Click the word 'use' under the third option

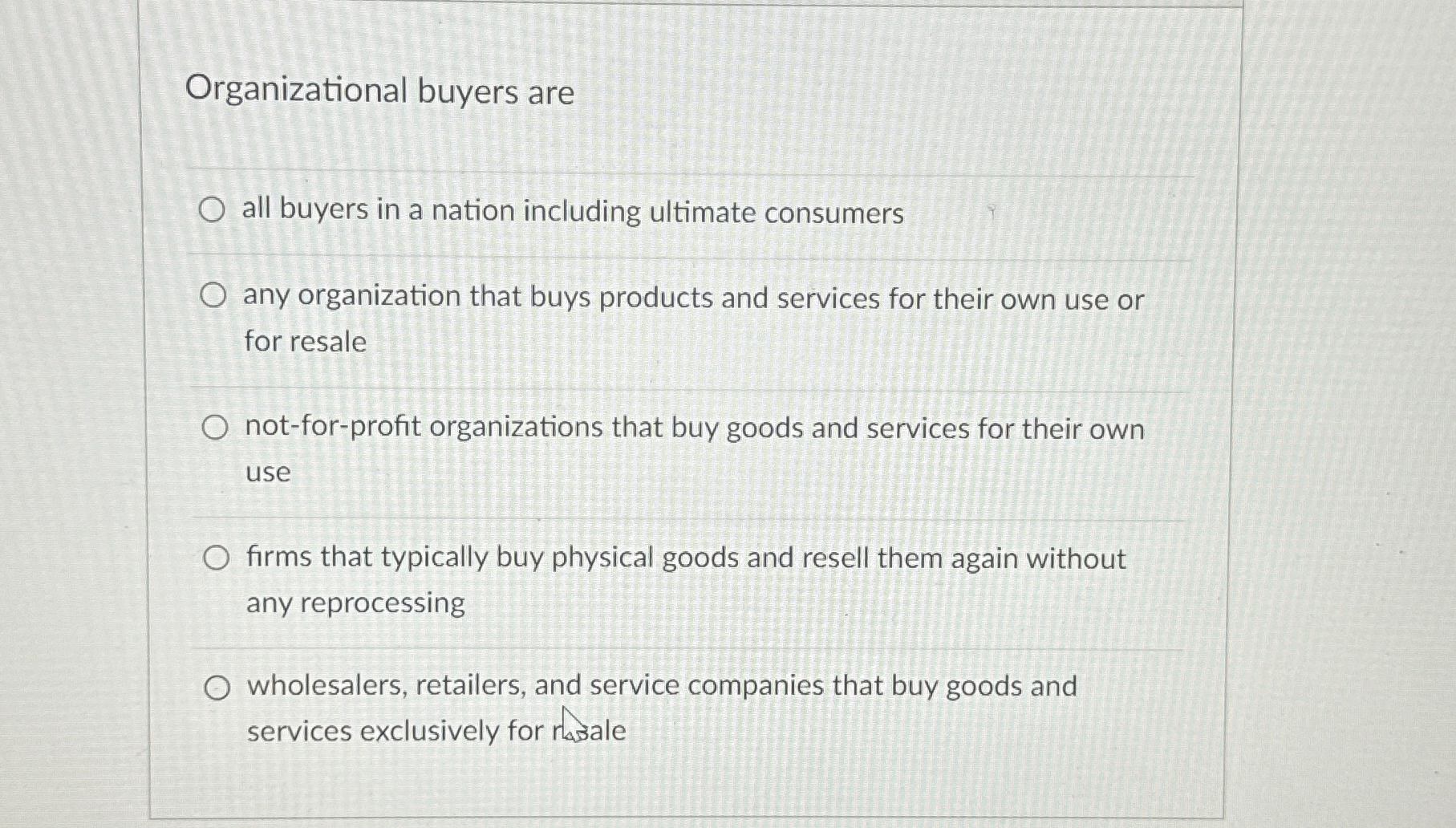267,473
